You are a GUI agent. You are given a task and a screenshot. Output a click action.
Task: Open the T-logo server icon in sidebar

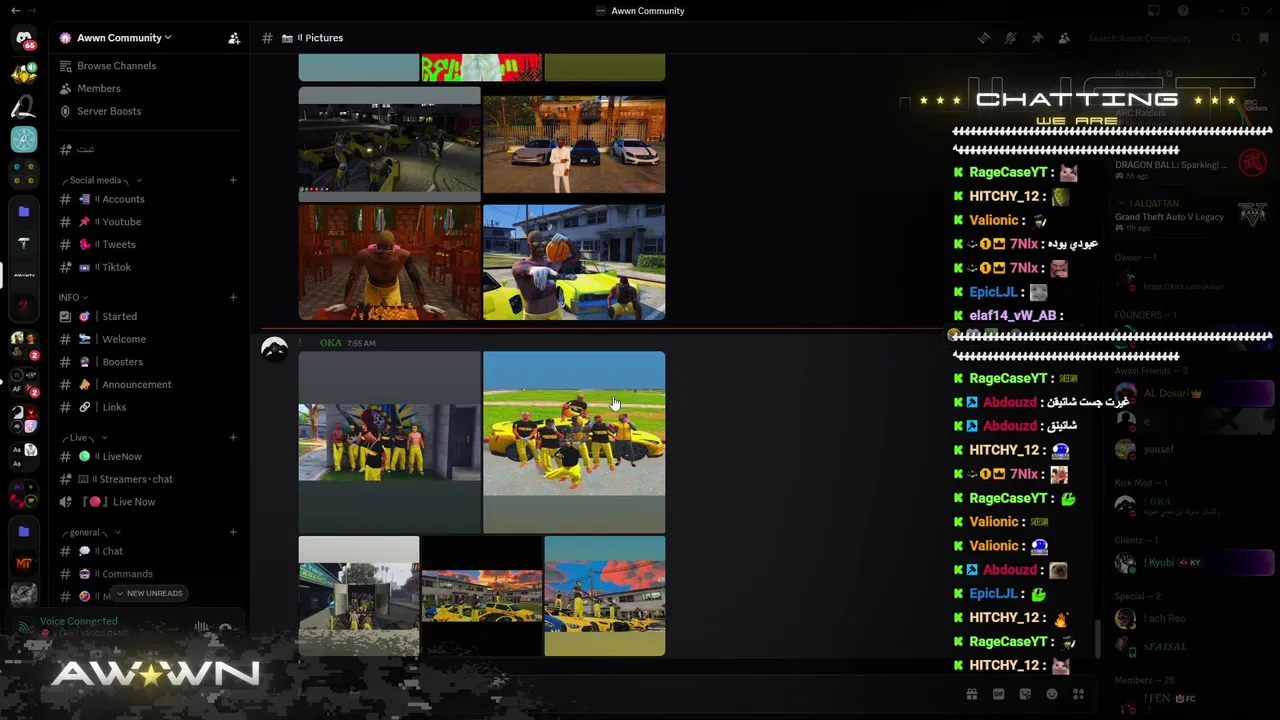point(24,243)
